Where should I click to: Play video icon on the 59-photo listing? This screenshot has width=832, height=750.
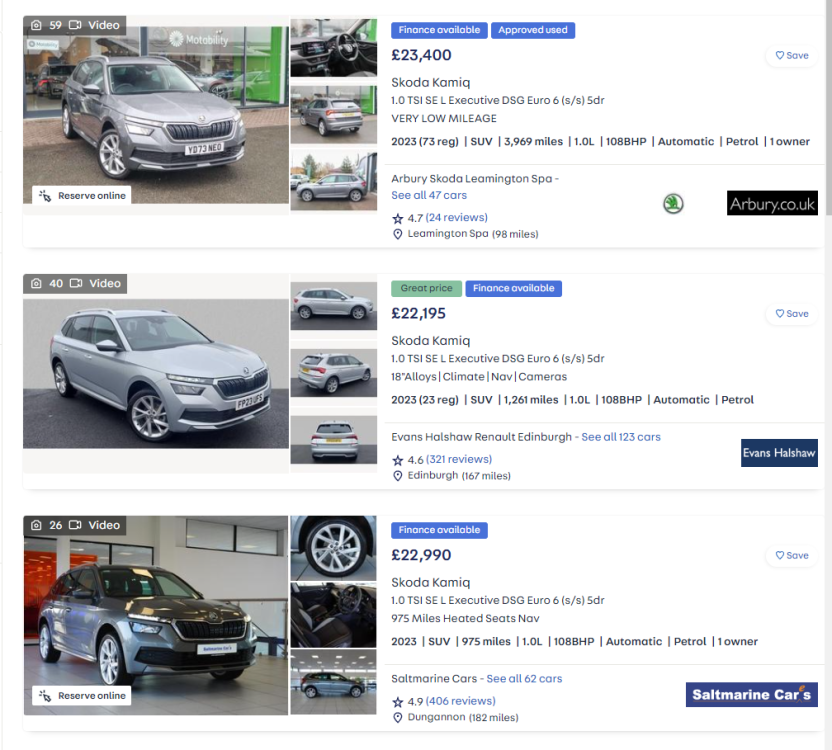[75, 25]
